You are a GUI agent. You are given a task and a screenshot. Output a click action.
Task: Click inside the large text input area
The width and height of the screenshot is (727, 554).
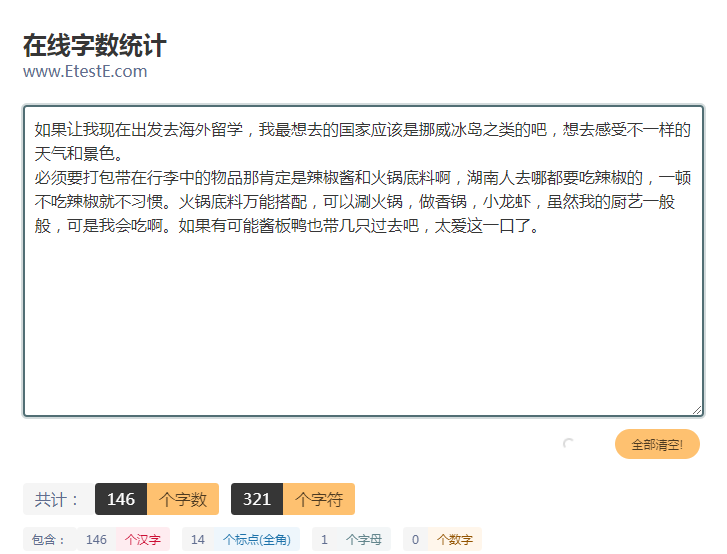(364, 261)
